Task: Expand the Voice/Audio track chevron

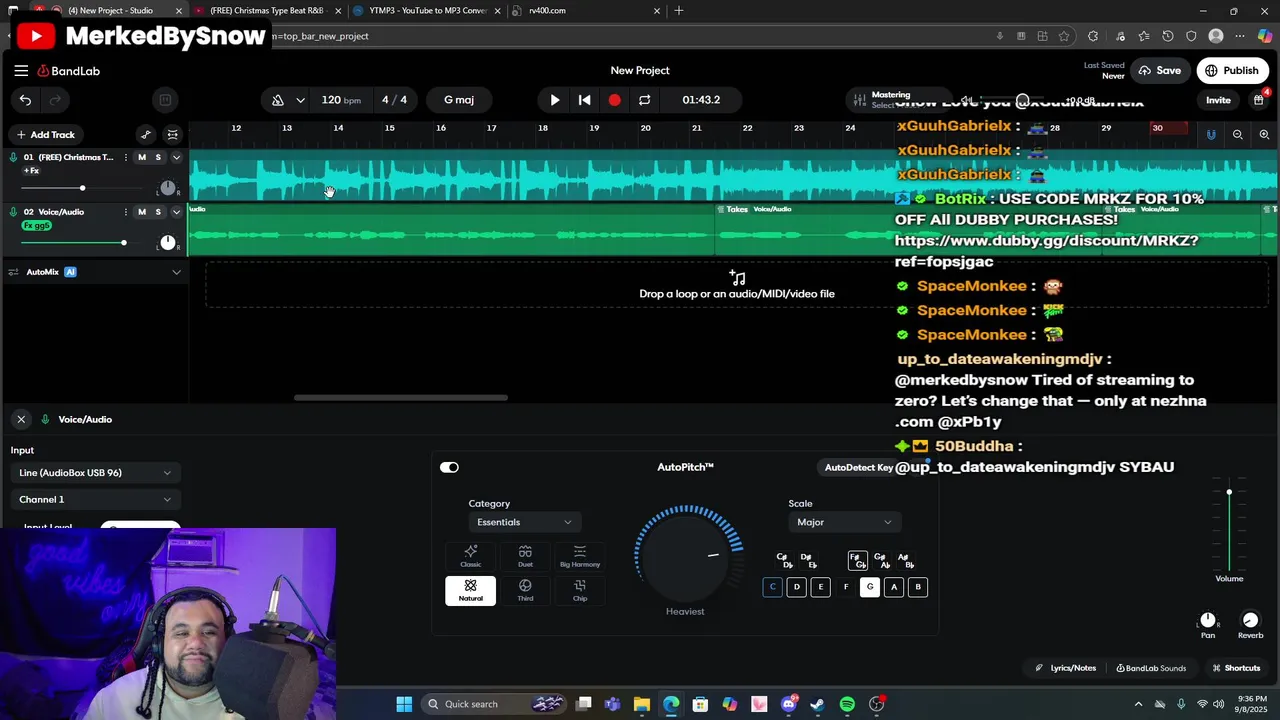Action: tap(177, 212)
